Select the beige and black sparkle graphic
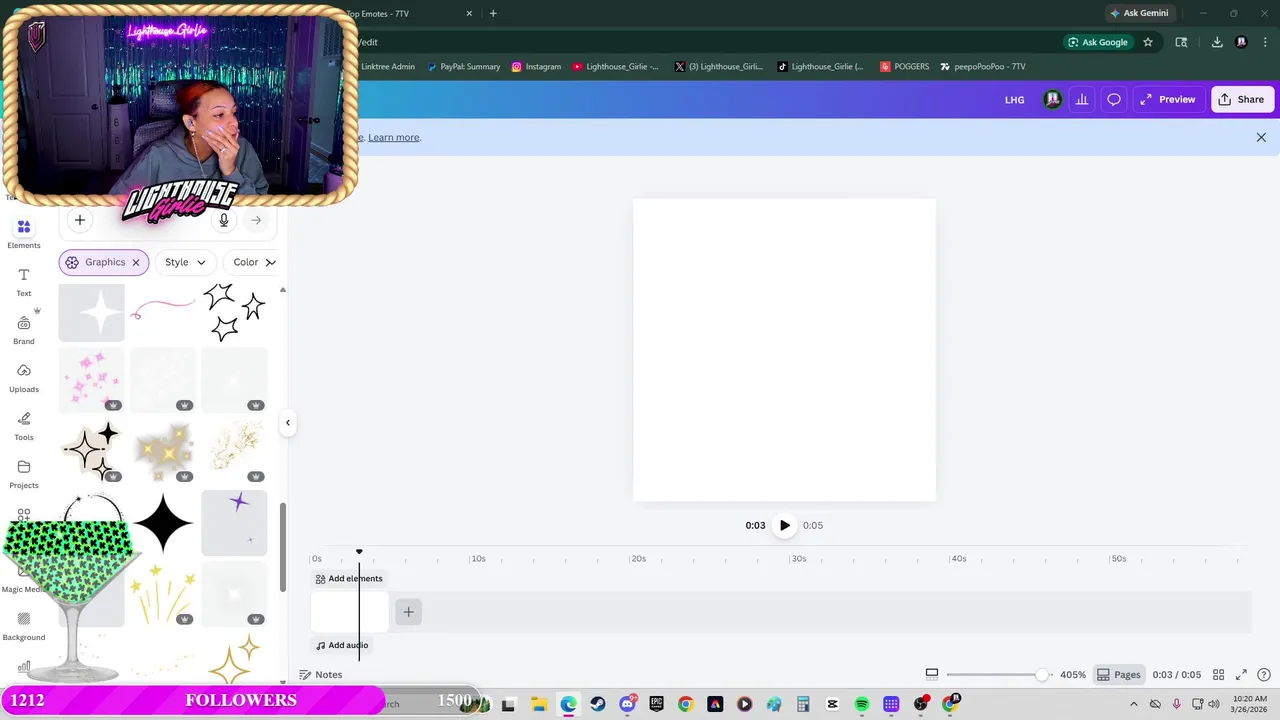 92,451
